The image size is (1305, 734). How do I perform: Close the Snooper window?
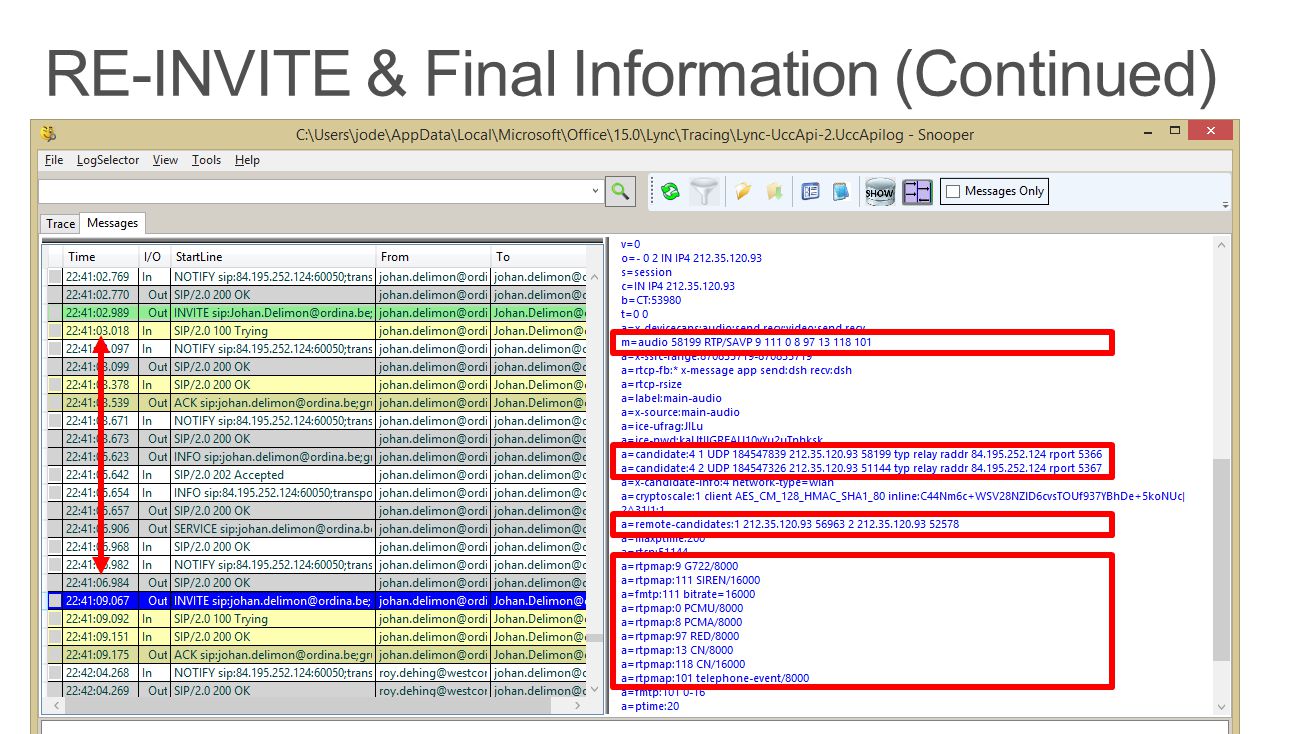(x=1212, y=131)
